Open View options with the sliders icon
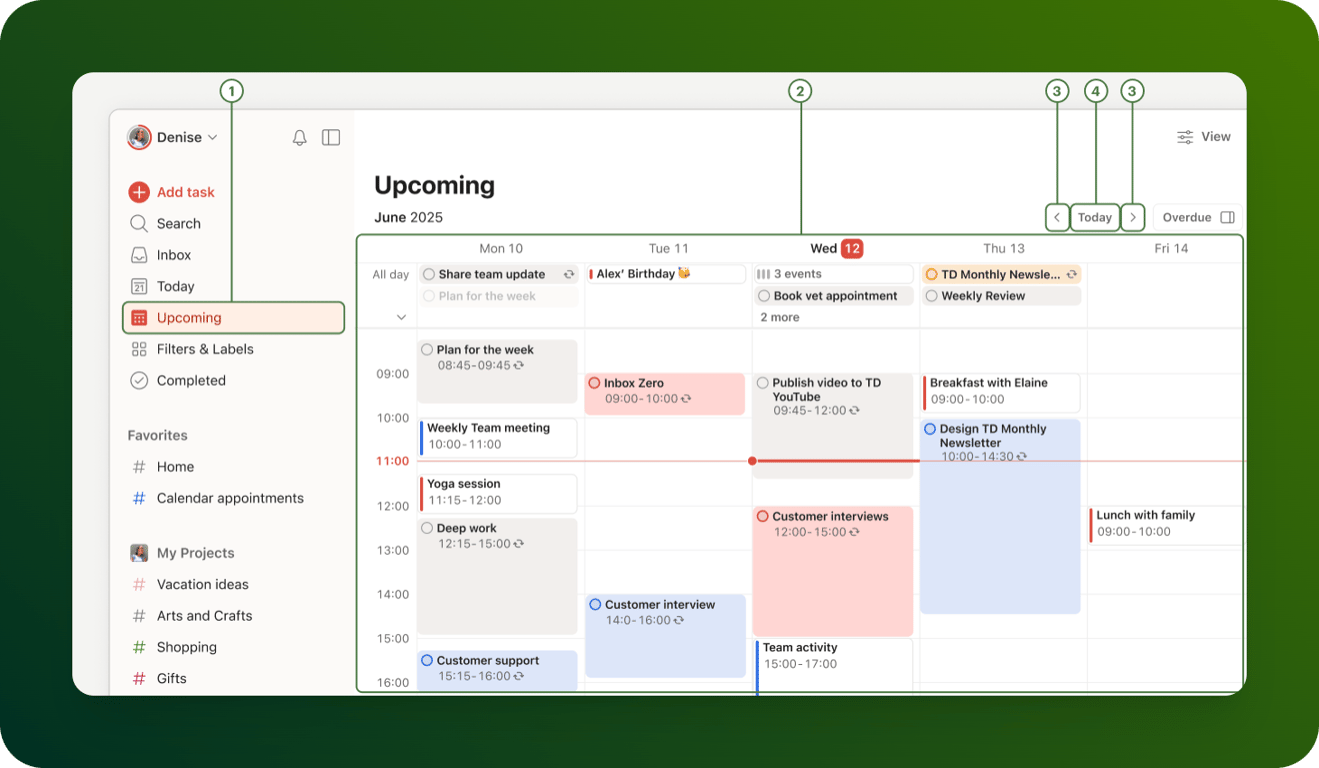Viewport: 1319px width, 768px height. point(1185,136)
